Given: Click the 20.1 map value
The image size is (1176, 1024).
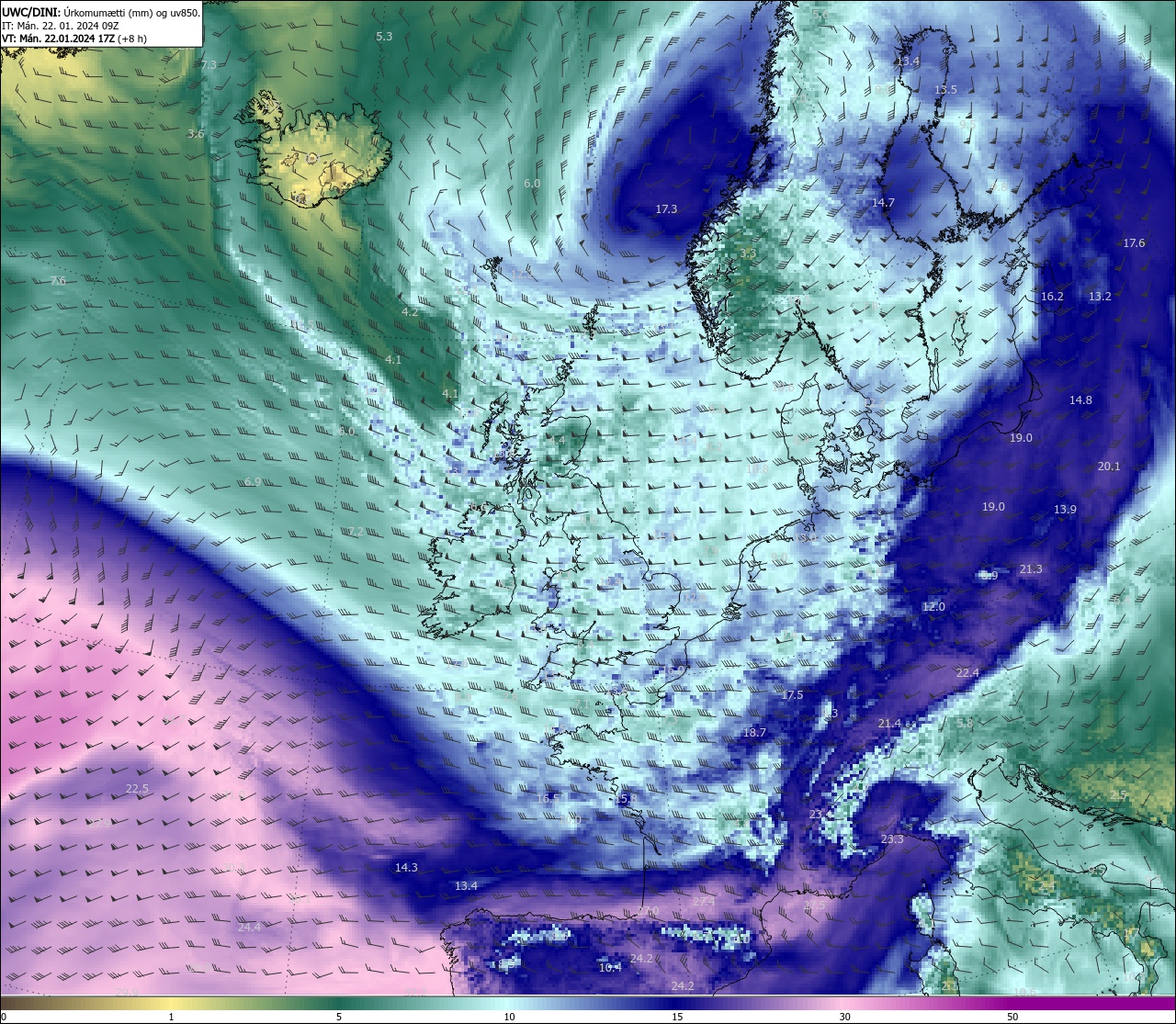Looking at the screenshot, I should (x=1109, y=467).
